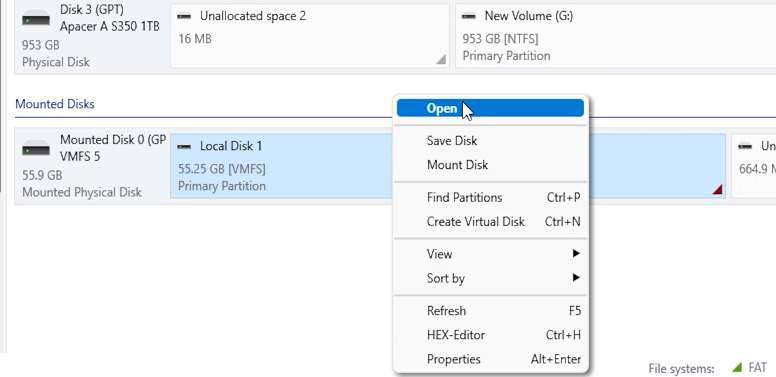Click the Disk 3 Apacer drive icon
The image size is (776, 377).
[x=36, y=18]
